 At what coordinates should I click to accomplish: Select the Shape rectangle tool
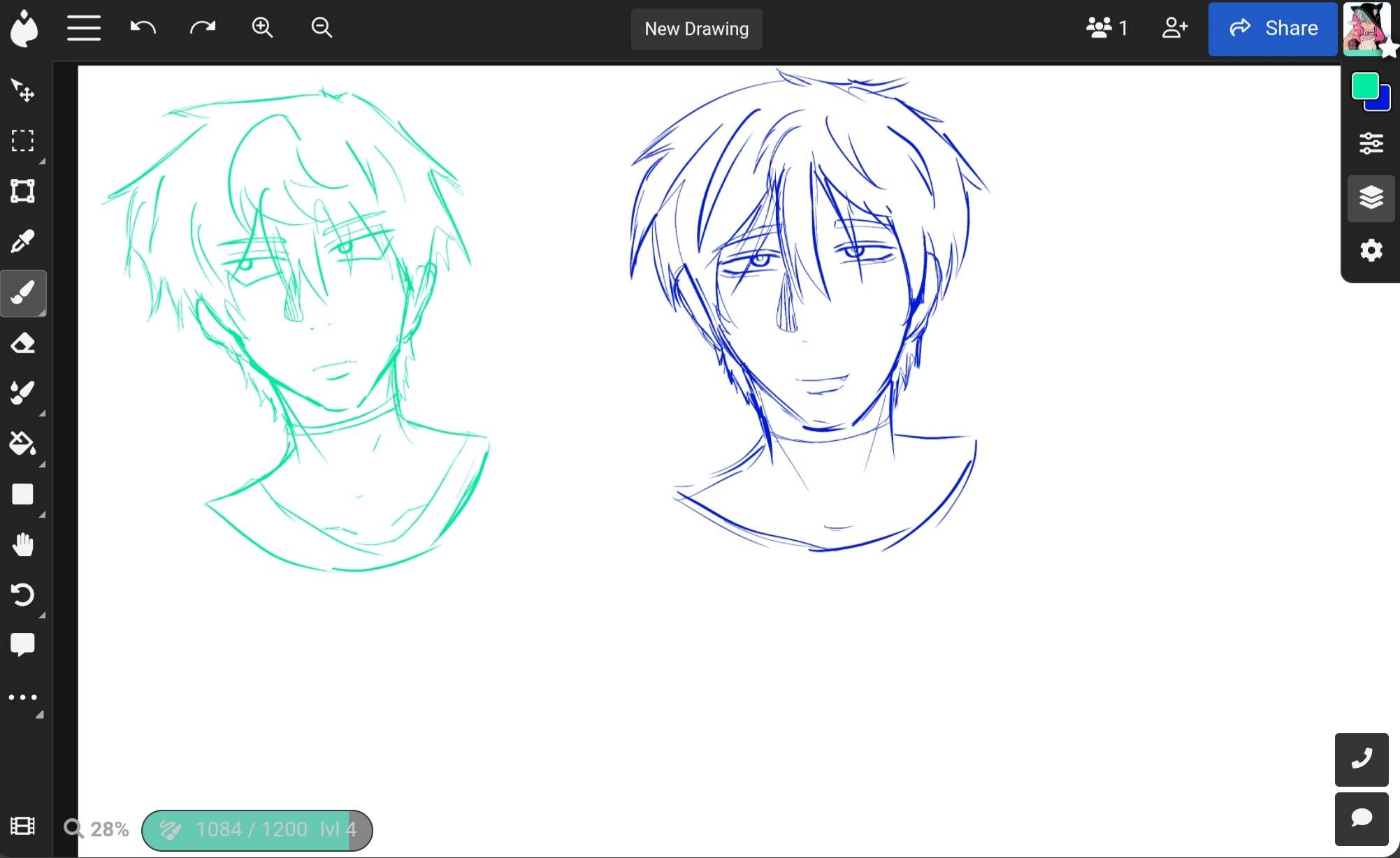(x=23, y=494)
